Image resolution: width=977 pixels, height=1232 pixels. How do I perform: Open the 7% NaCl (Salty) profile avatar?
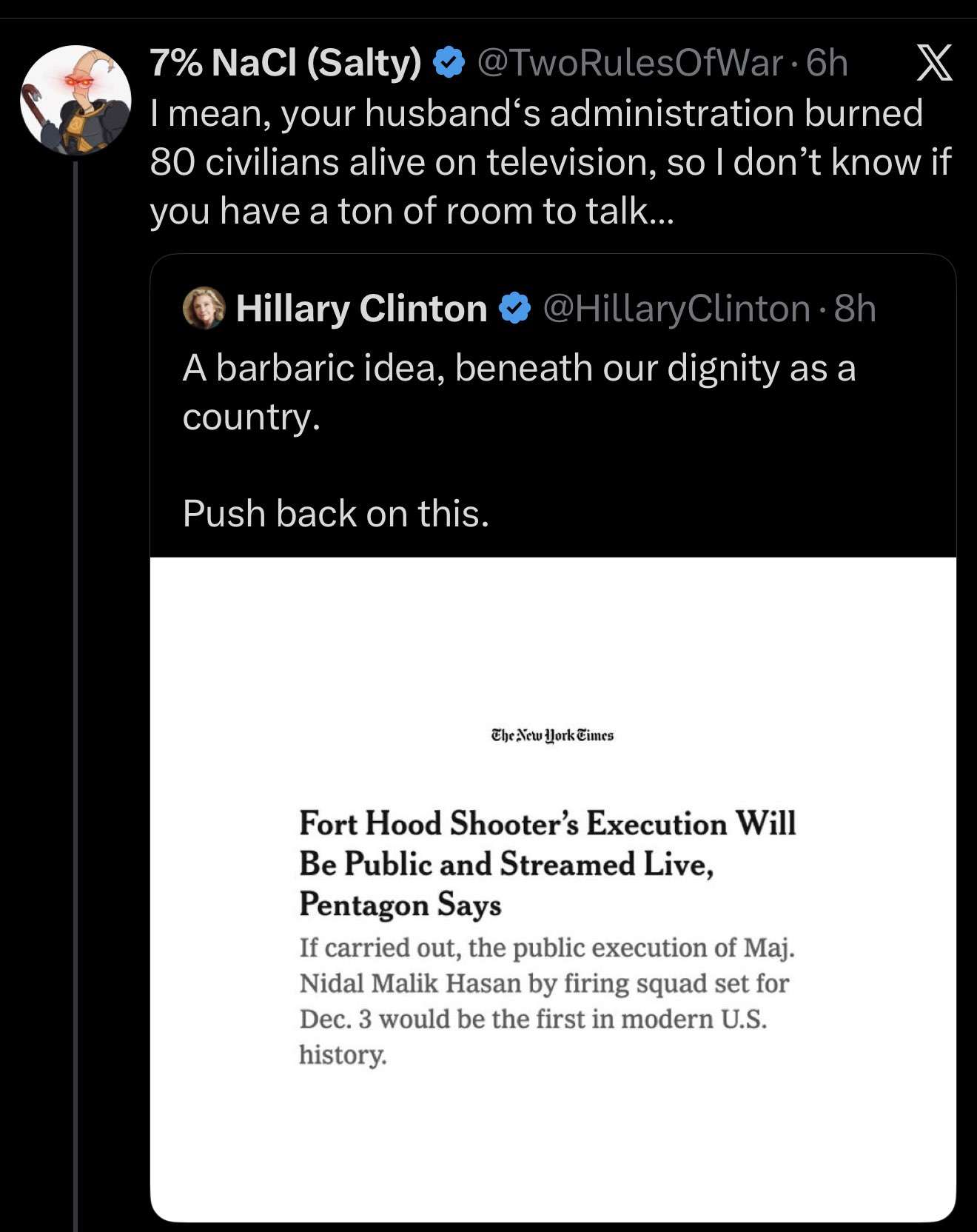pos(75,100)
